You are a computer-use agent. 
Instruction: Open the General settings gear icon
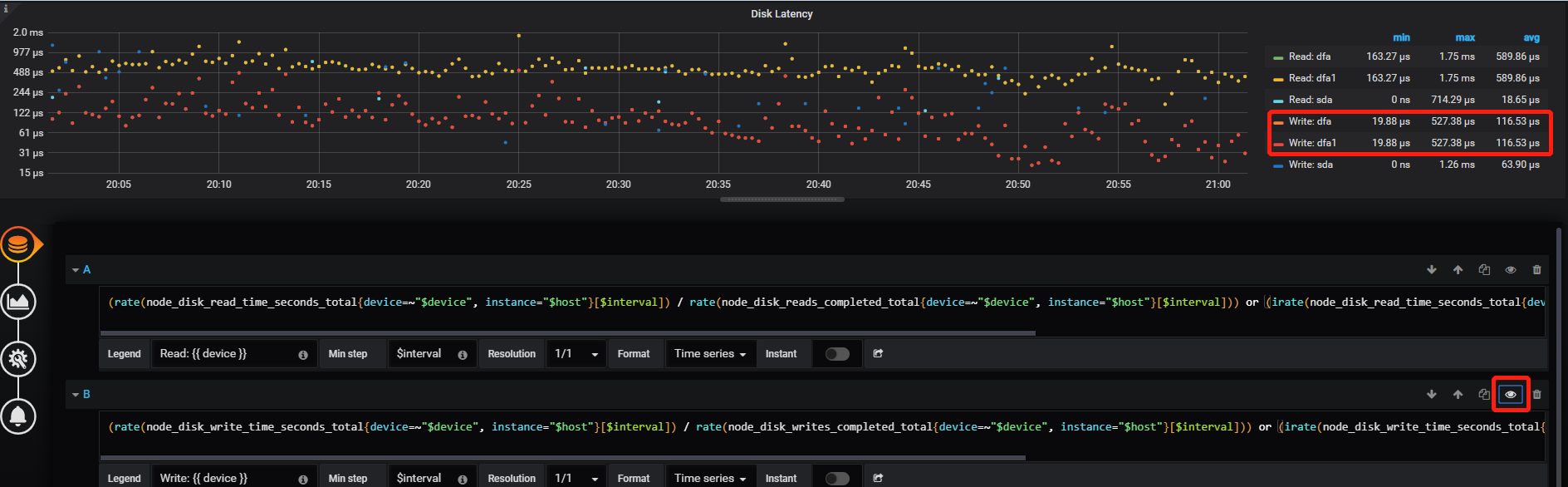(18, 359)
